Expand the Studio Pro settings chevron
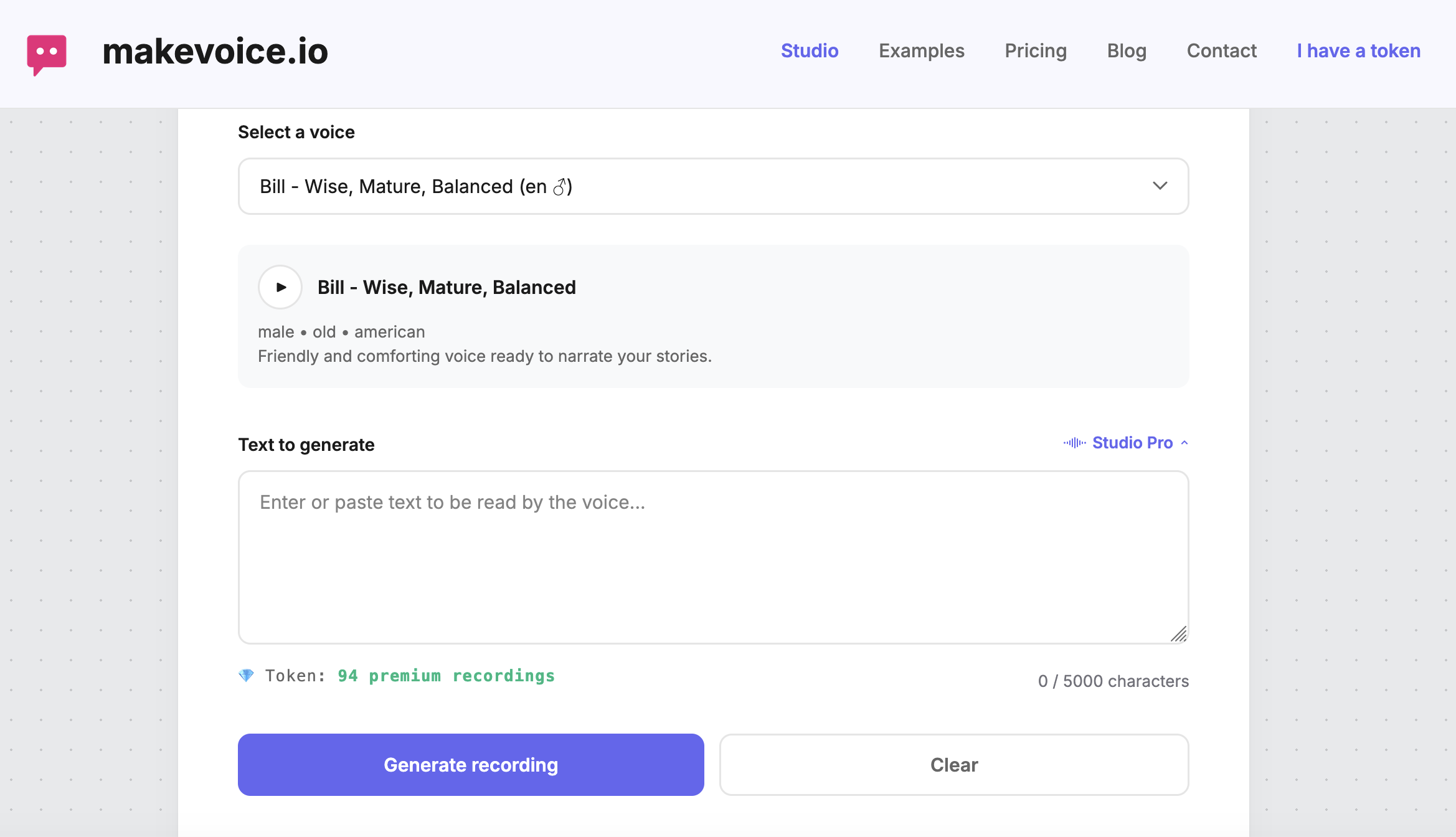The width and height of the screenshot is (1456, 837). tap(1183, 443)
